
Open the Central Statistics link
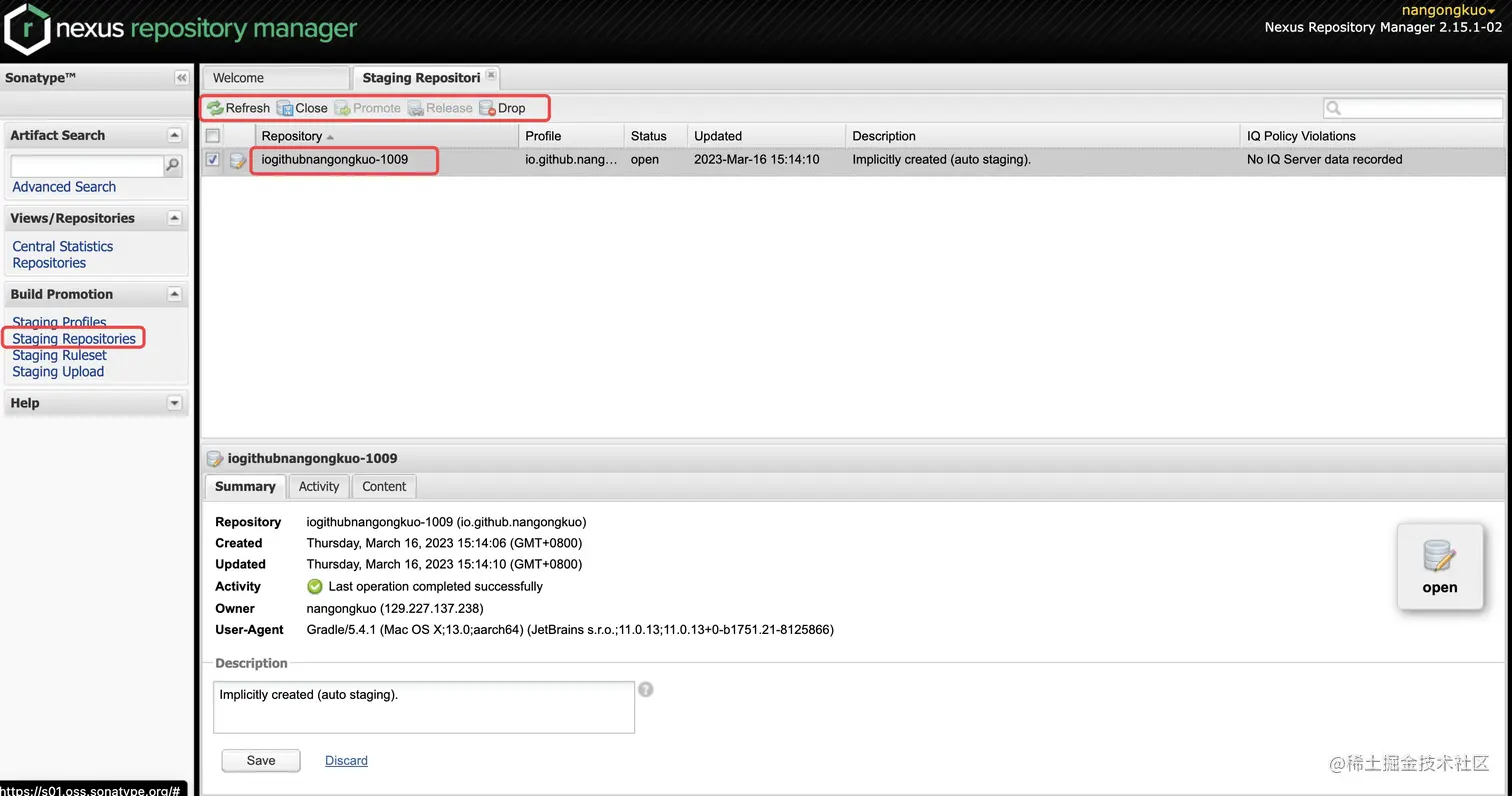[63, 246]
